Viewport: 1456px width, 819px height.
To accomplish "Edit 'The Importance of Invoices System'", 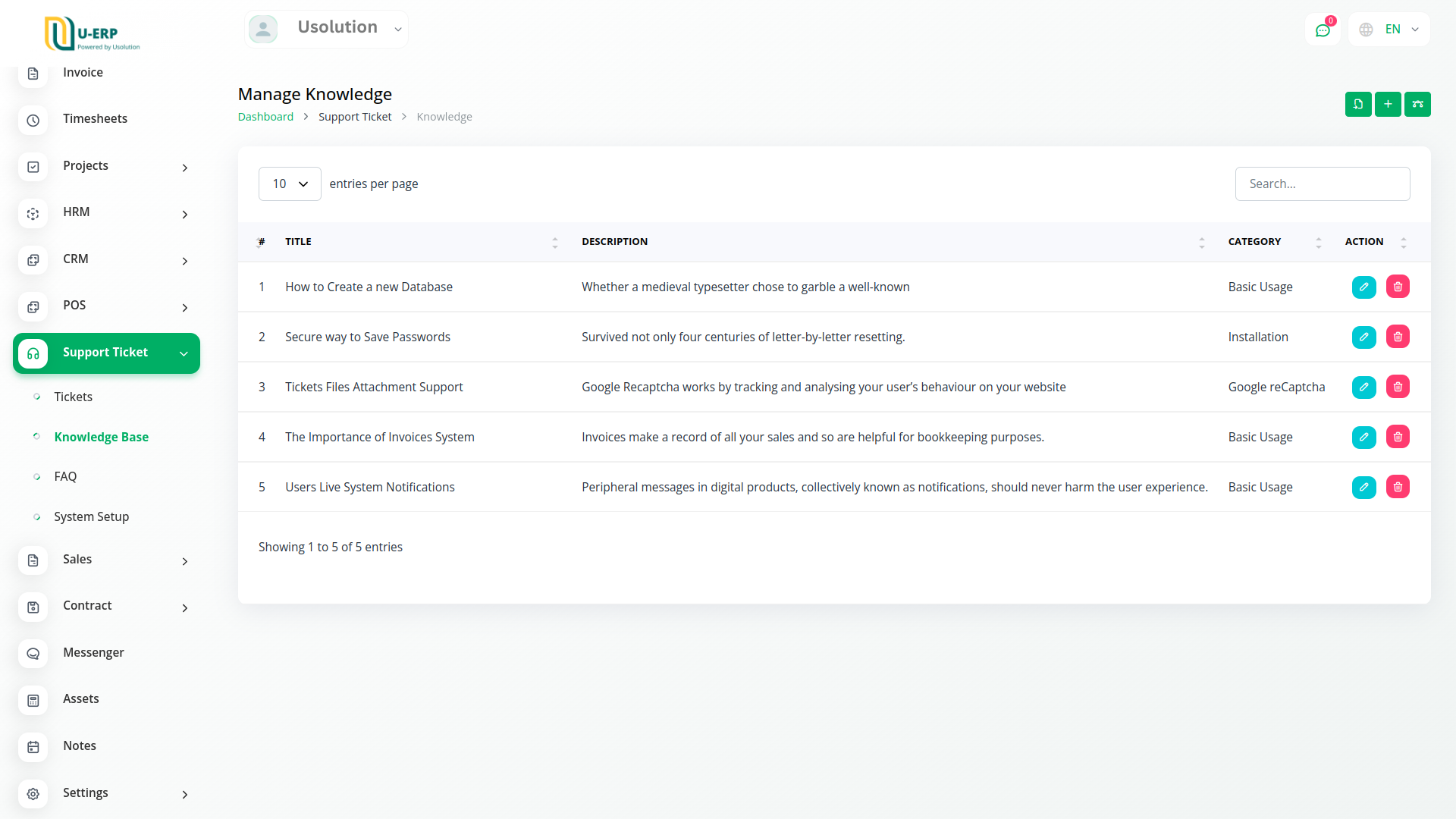I will (1363, 437).
